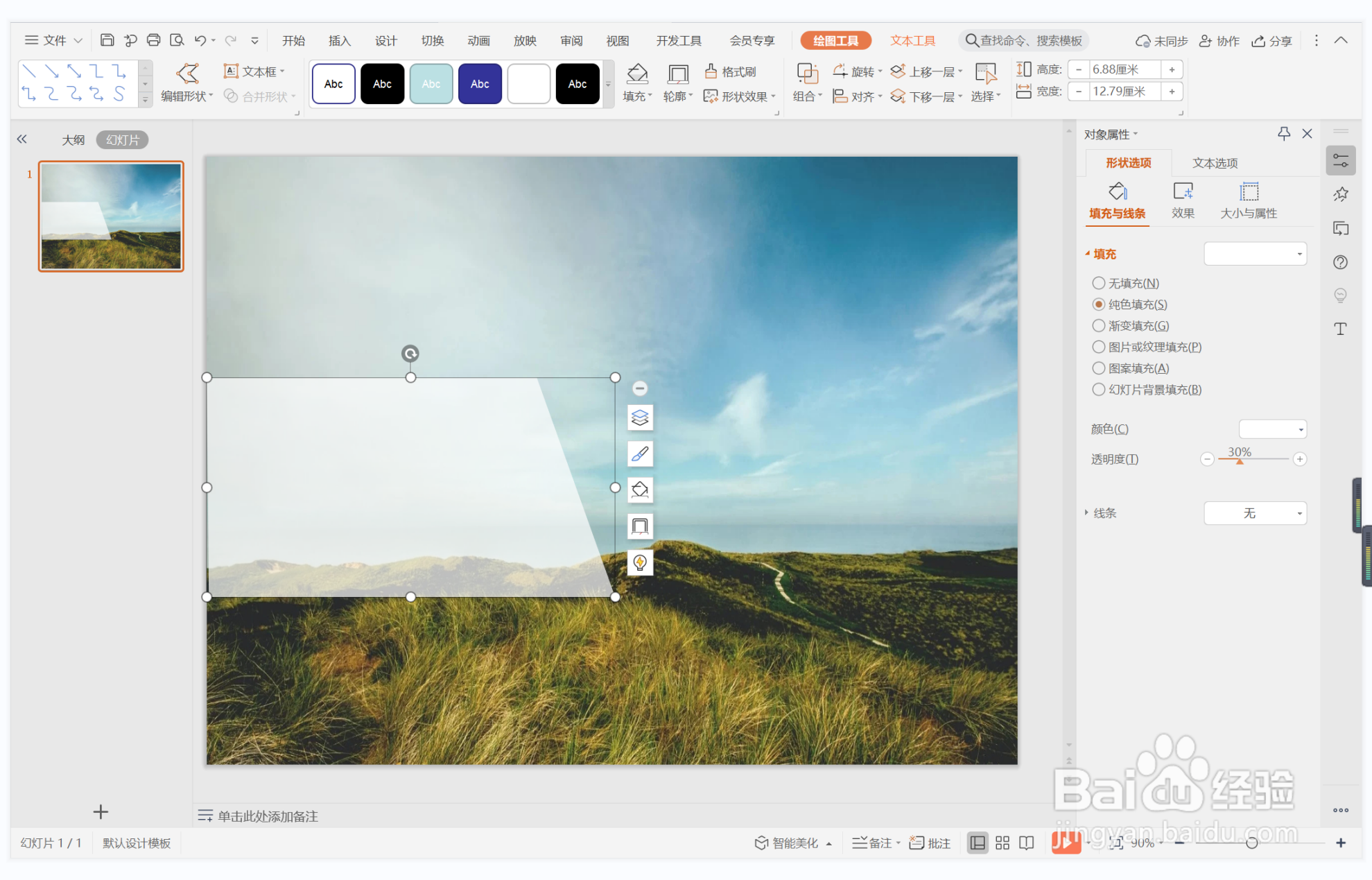The height and width of the screenshot is (880, 1372).
Task: Click the rotate handle above the shape
Action: pos(410,354)
